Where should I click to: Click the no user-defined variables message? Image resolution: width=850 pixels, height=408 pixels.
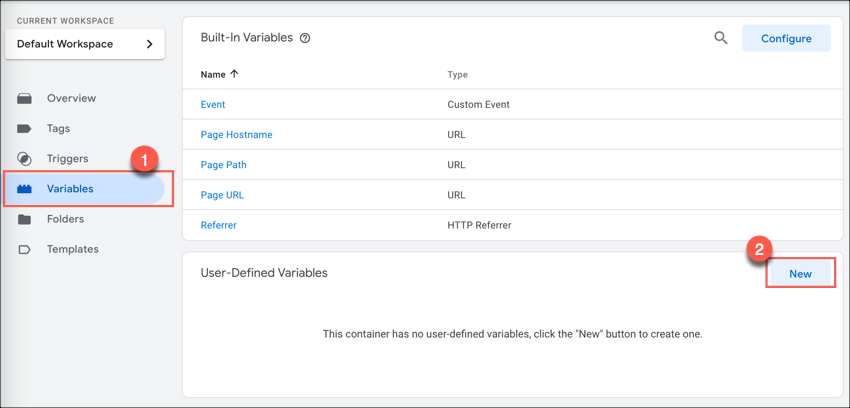point(513,334)
